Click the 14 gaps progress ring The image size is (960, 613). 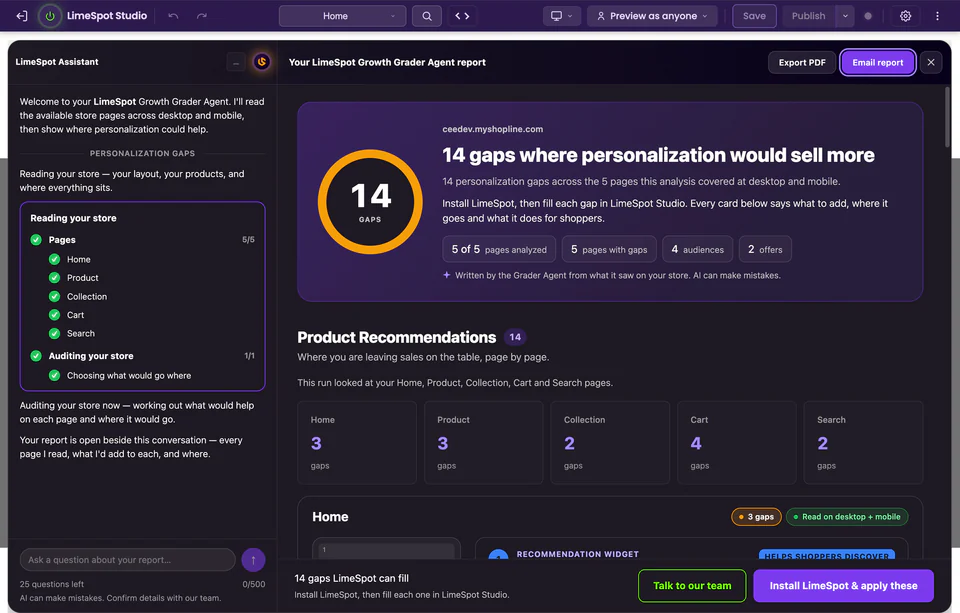[x=370, y=201]
